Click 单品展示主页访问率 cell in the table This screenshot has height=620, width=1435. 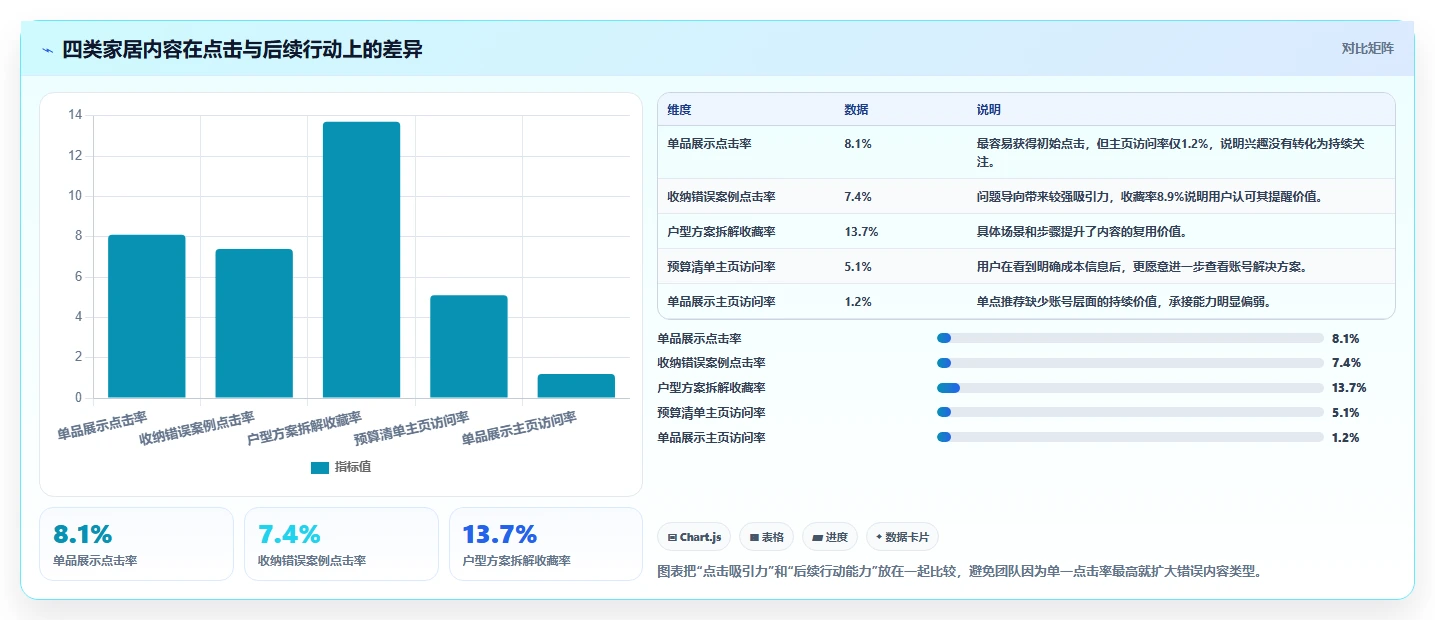click(721, 302)
